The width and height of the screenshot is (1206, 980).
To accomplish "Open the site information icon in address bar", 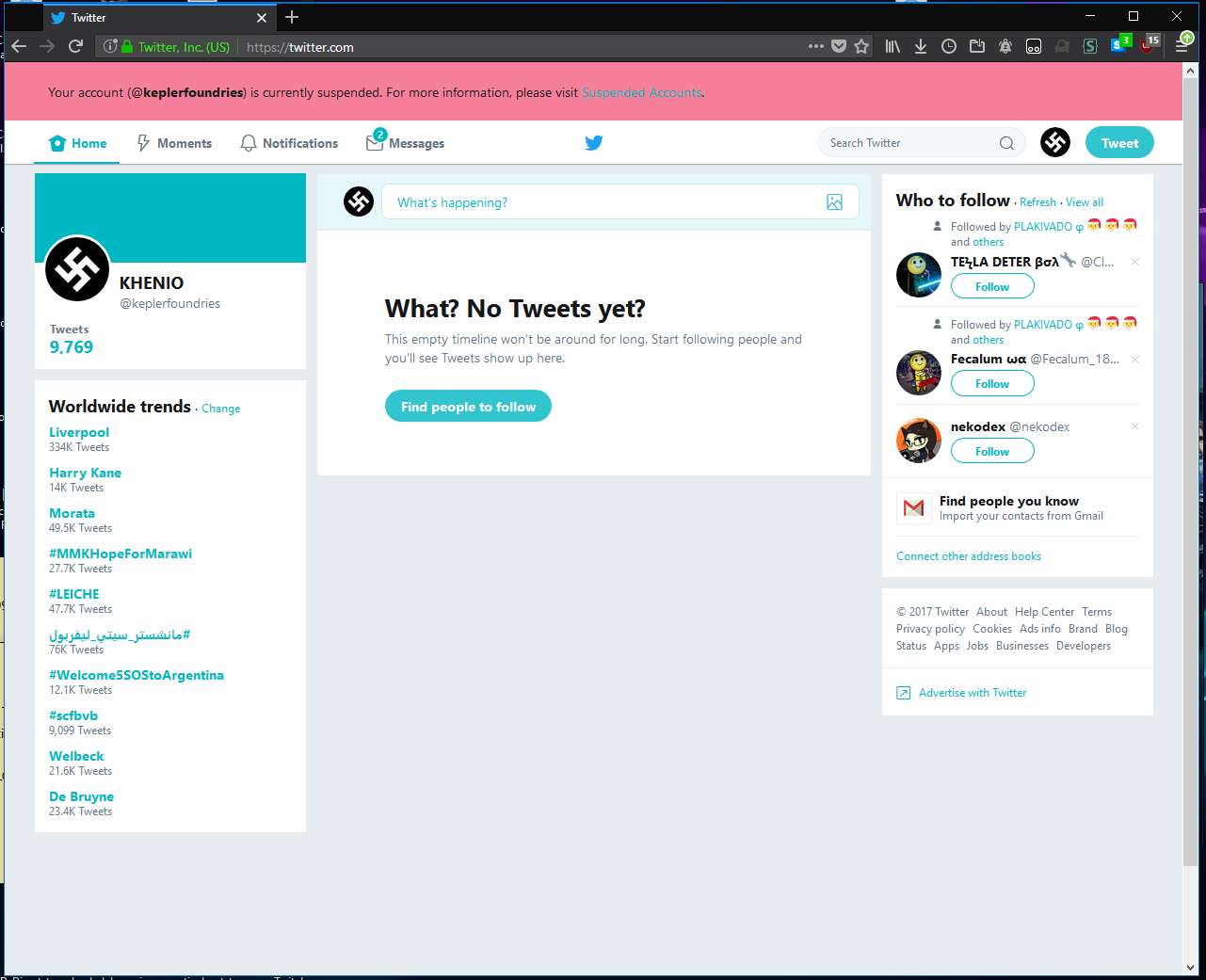I will (110, 46).
